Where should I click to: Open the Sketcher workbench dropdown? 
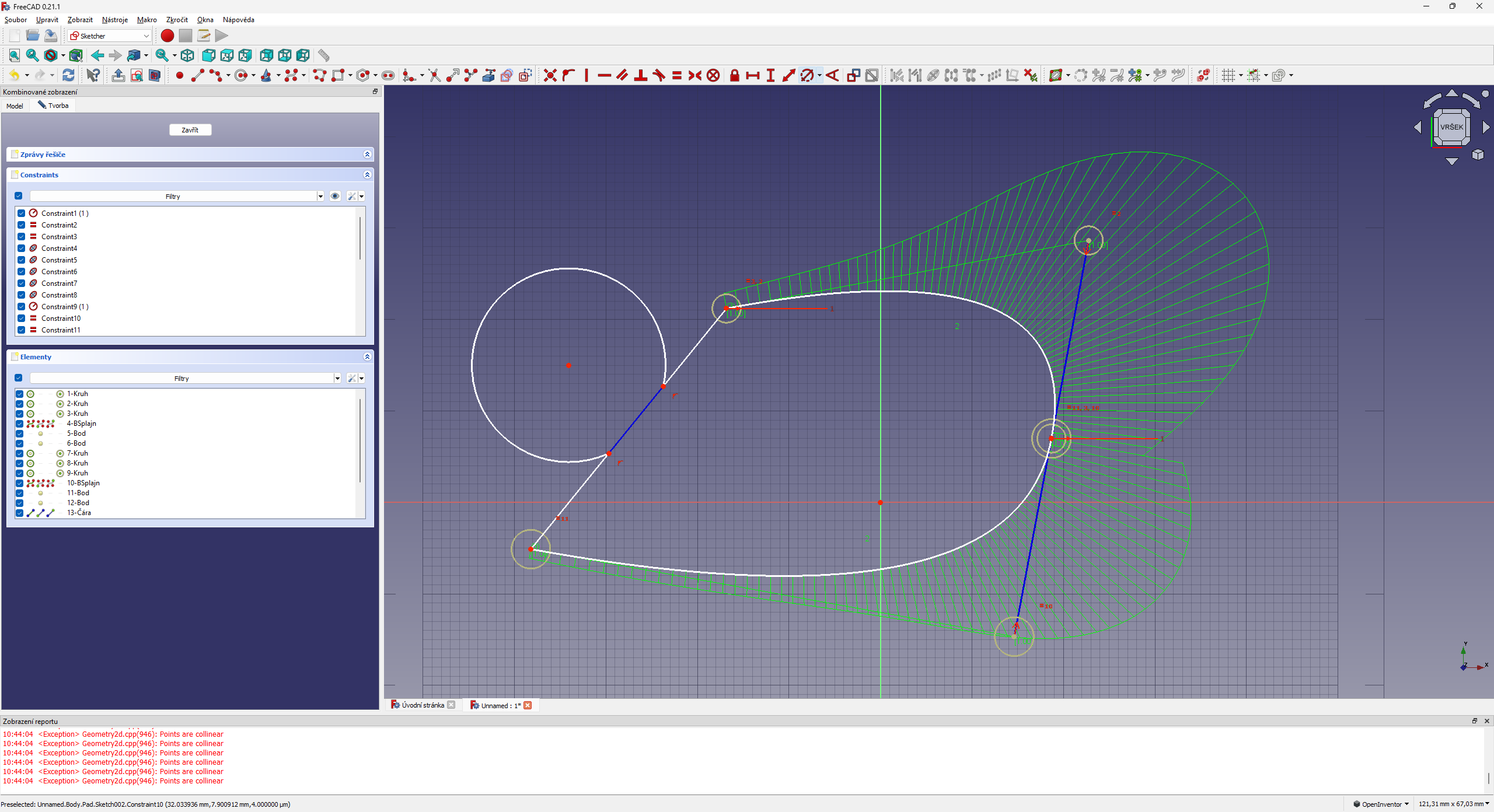pyautogui.click(x=110, y=36)
